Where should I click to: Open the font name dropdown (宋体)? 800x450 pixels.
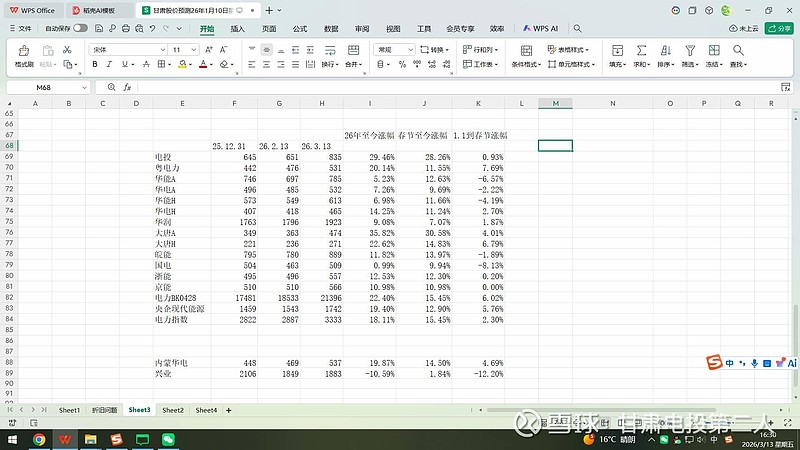pyautogui.click(x=127, y=49)
